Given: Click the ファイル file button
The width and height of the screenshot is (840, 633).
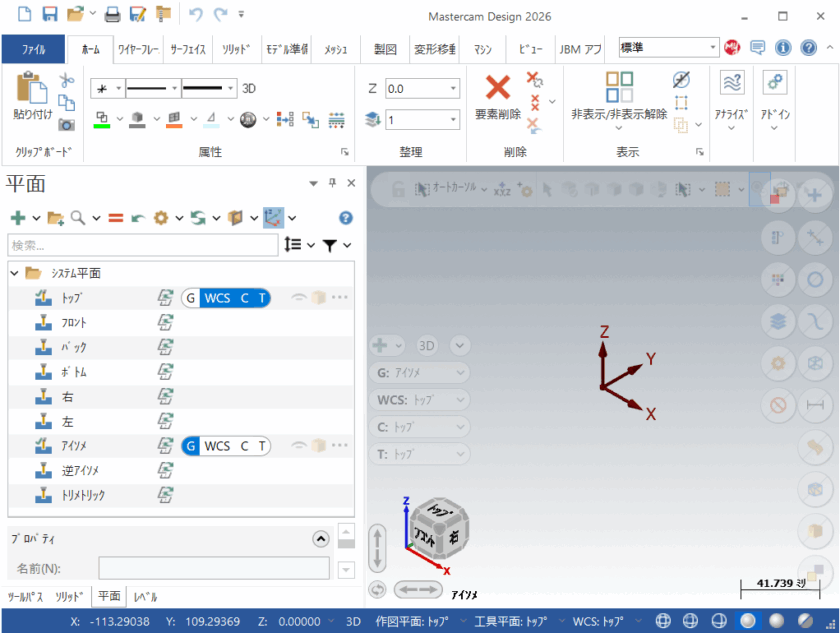Looking at the screenshot, I should coord(32,48).
